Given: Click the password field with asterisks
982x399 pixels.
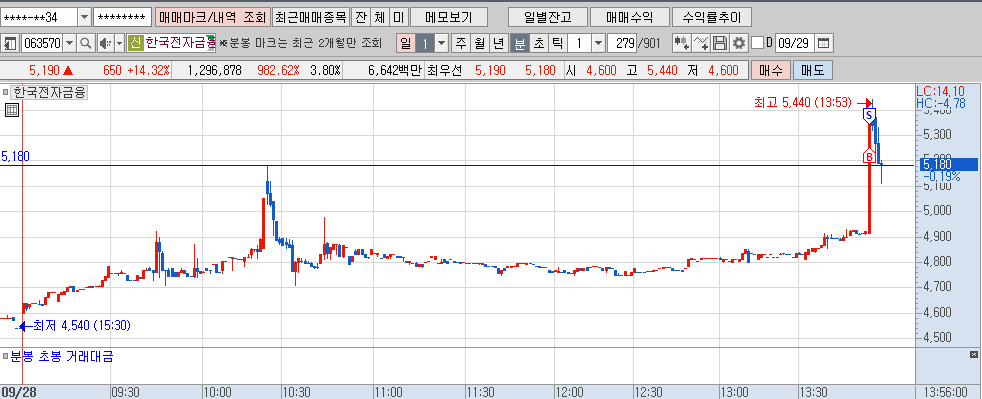Looking at the screenshot, I should coord(123,17).
